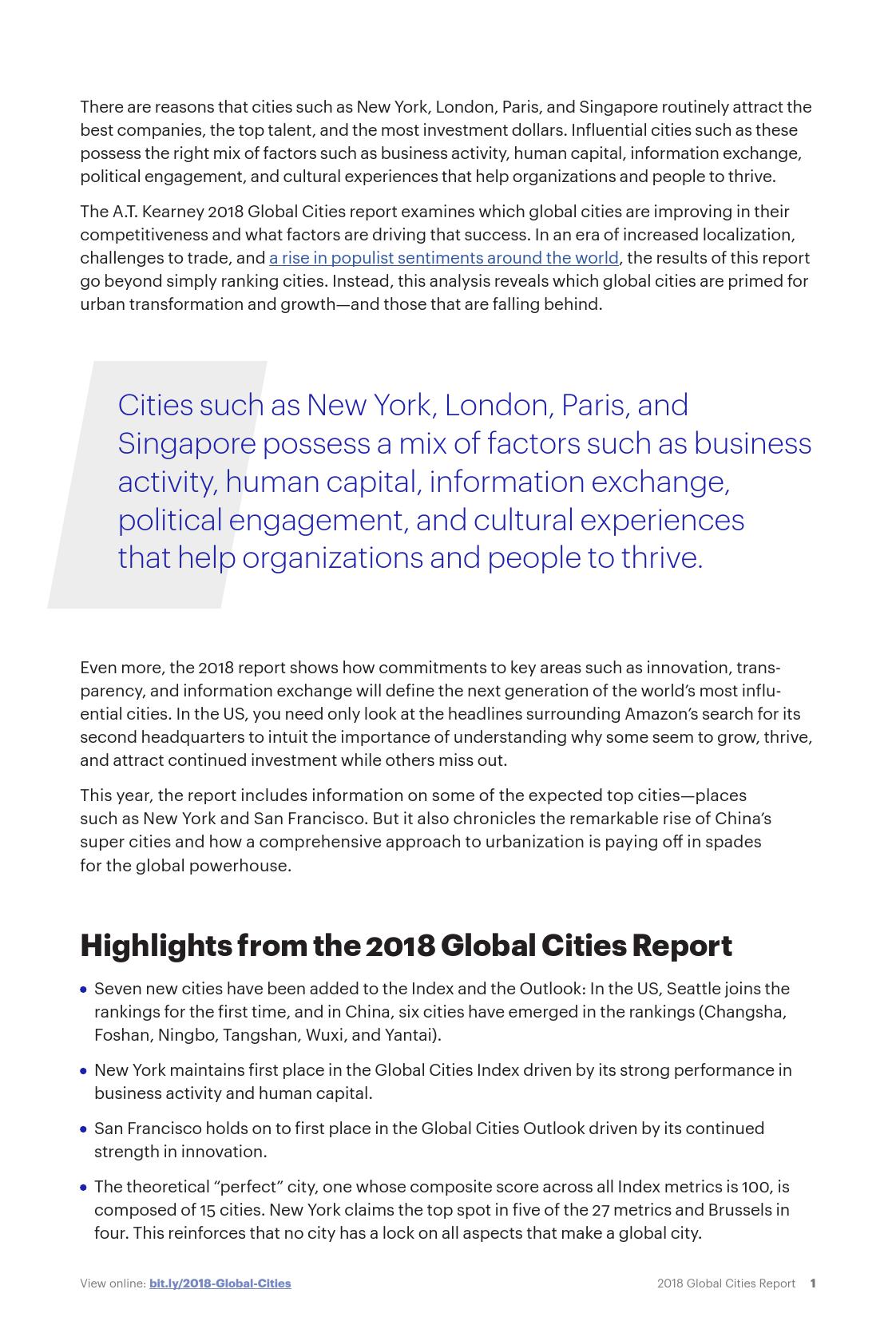The image size is (896, 1321).
Task: Click the paragraph starting 'There are reasons that cities'
Action: pyautogui.click(x=446, y=141)
